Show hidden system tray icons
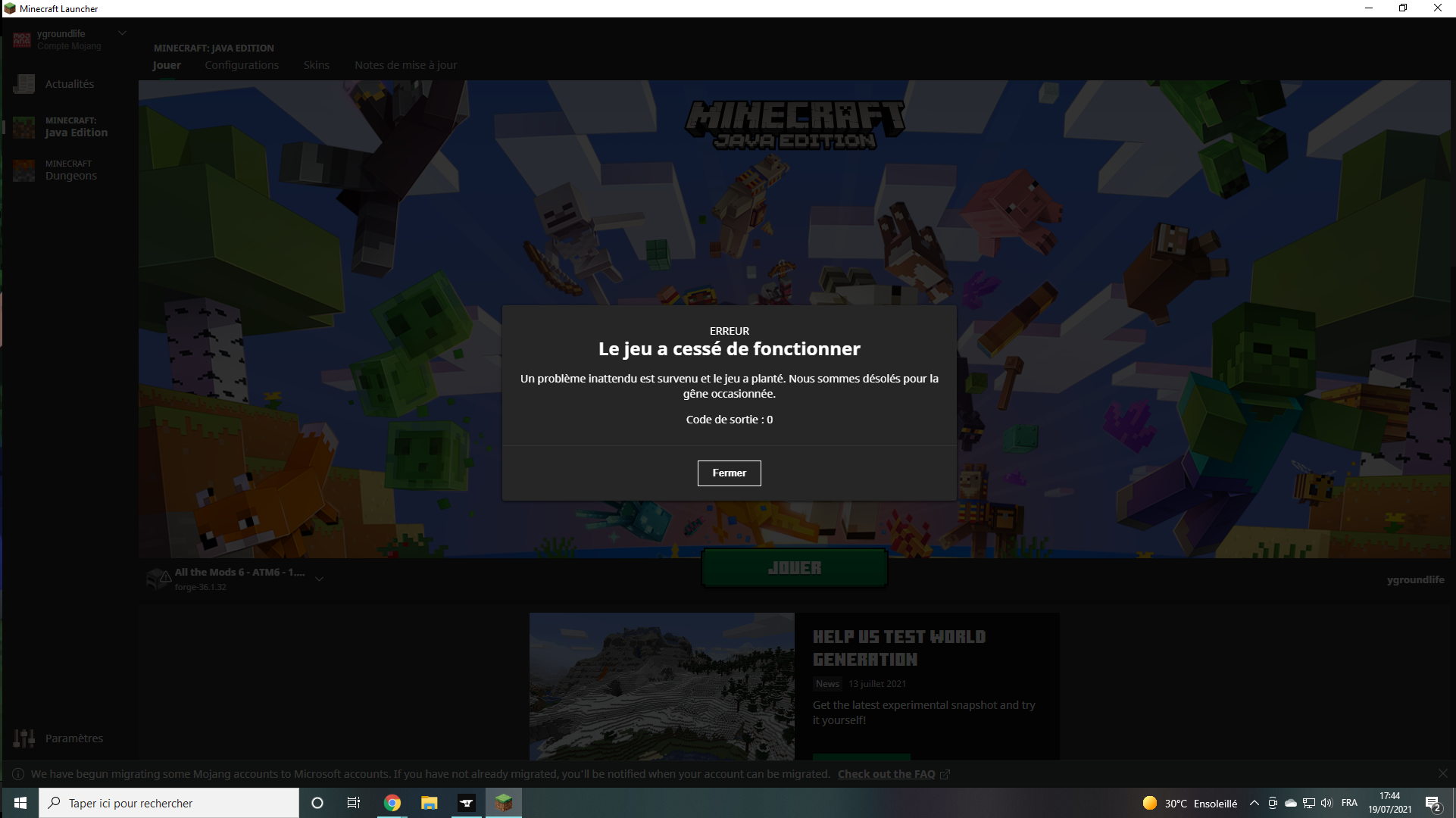The image size is (1456, 818). click(1254, 803)
